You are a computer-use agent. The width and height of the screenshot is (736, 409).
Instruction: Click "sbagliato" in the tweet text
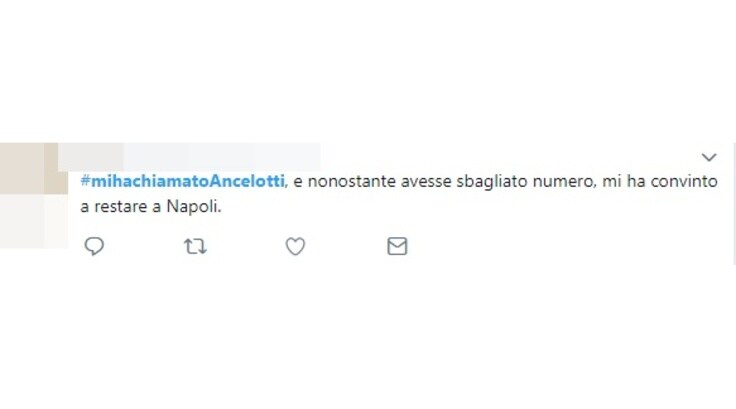tap(492, 181)
